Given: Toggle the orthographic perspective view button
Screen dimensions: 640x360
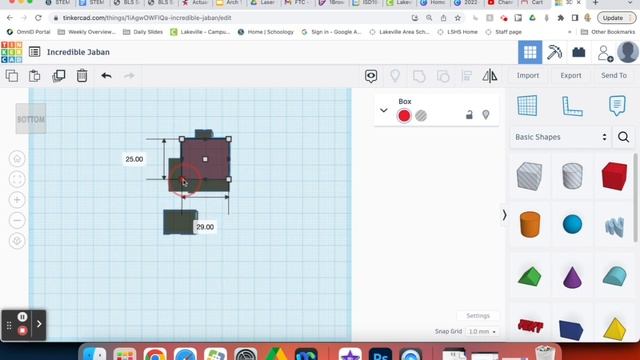Looking at the screenshot, I should coord(17,241).
